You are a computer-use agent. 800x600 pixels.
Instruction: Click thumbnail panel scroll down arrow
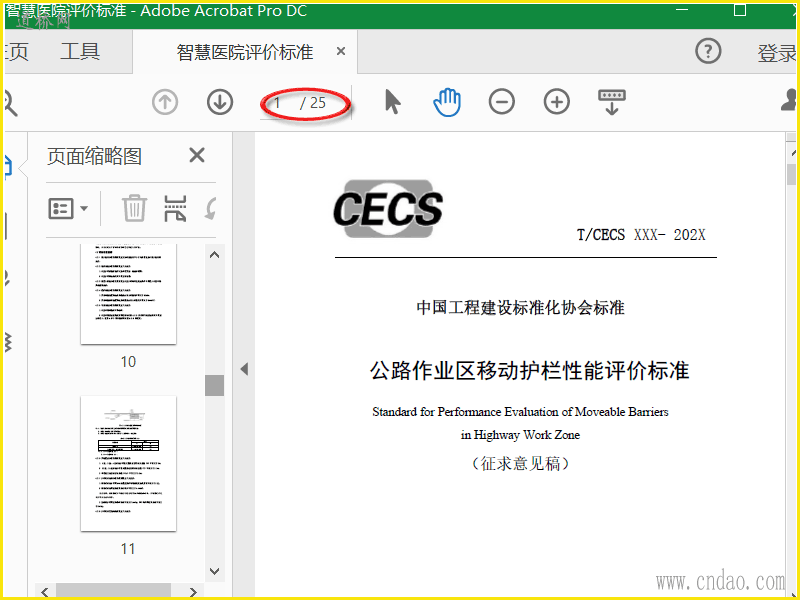tap(215, 571)
